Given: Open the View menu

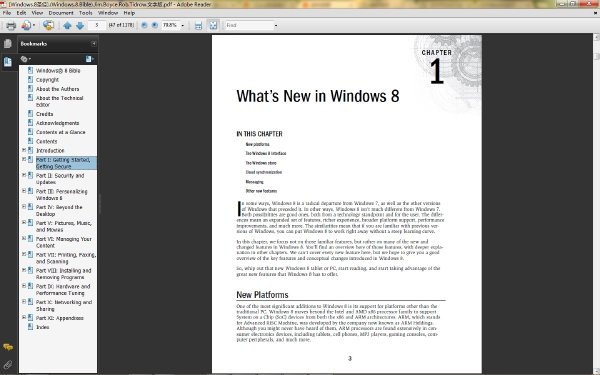Looking at the screenshot, I should coord(37,13).
